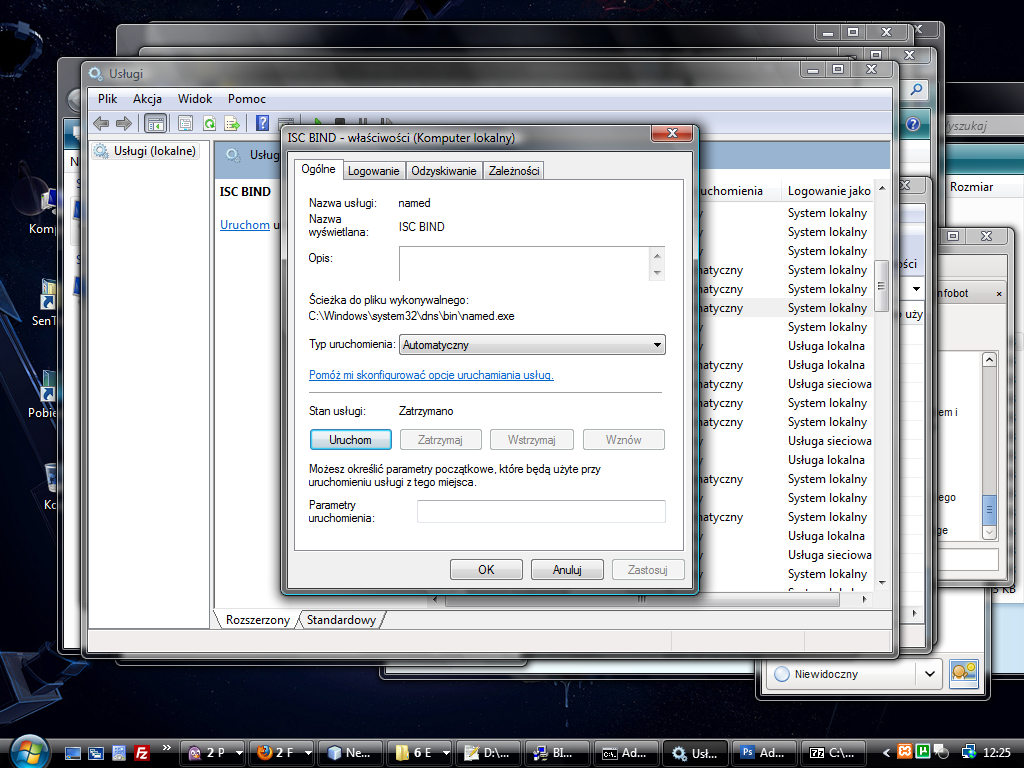Select Usługi (lokalne) in the tree
The image size is (1024, 768).
[154, 151]
